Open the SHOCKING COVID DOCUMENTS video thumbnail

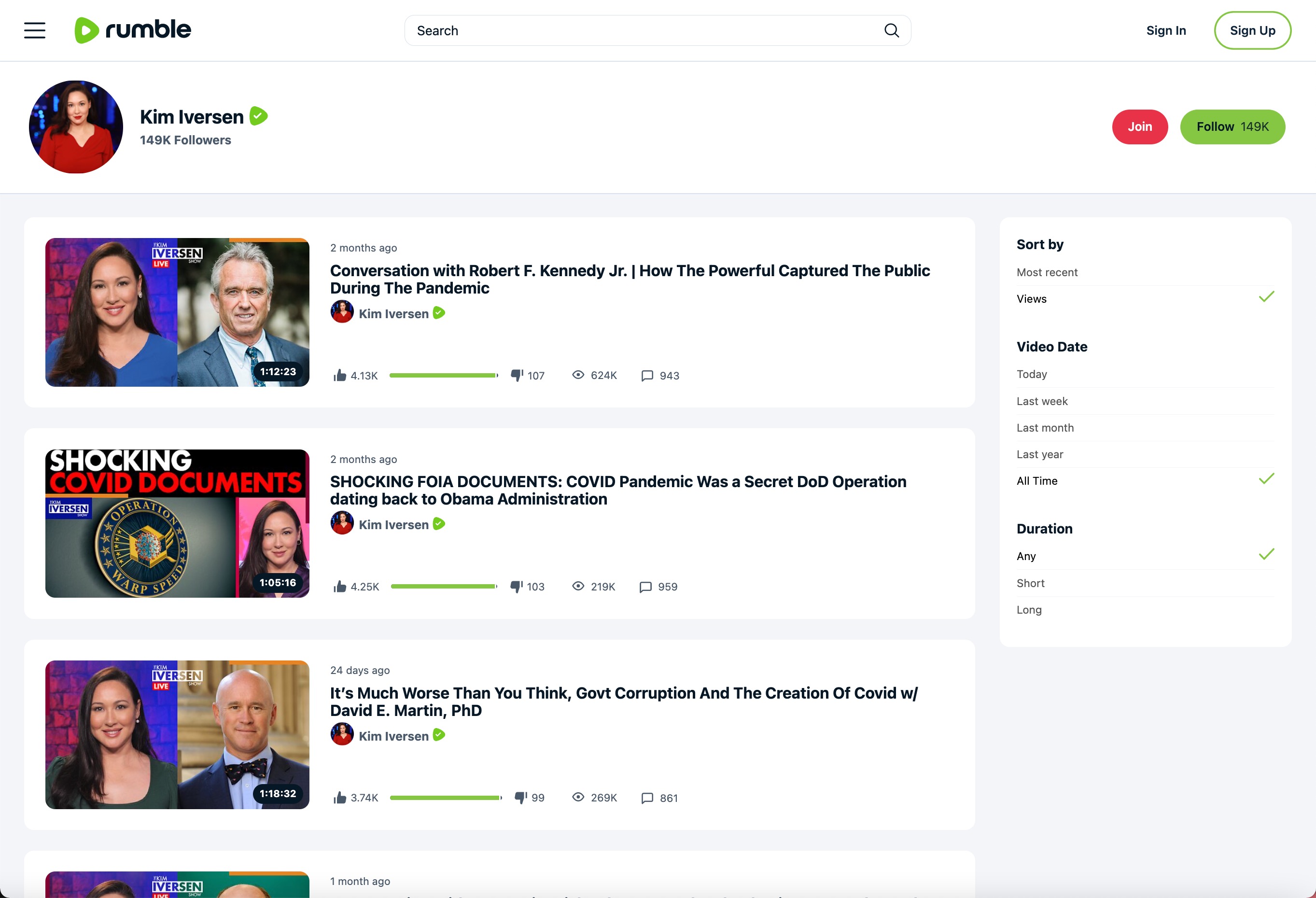click(177, 523)
